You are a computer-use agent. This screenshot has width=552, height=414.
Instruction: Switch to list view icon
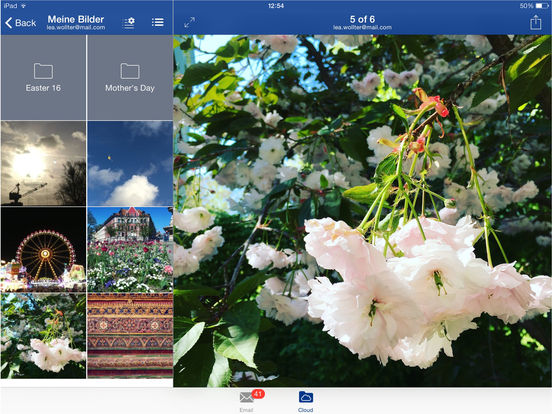(158, 22)
